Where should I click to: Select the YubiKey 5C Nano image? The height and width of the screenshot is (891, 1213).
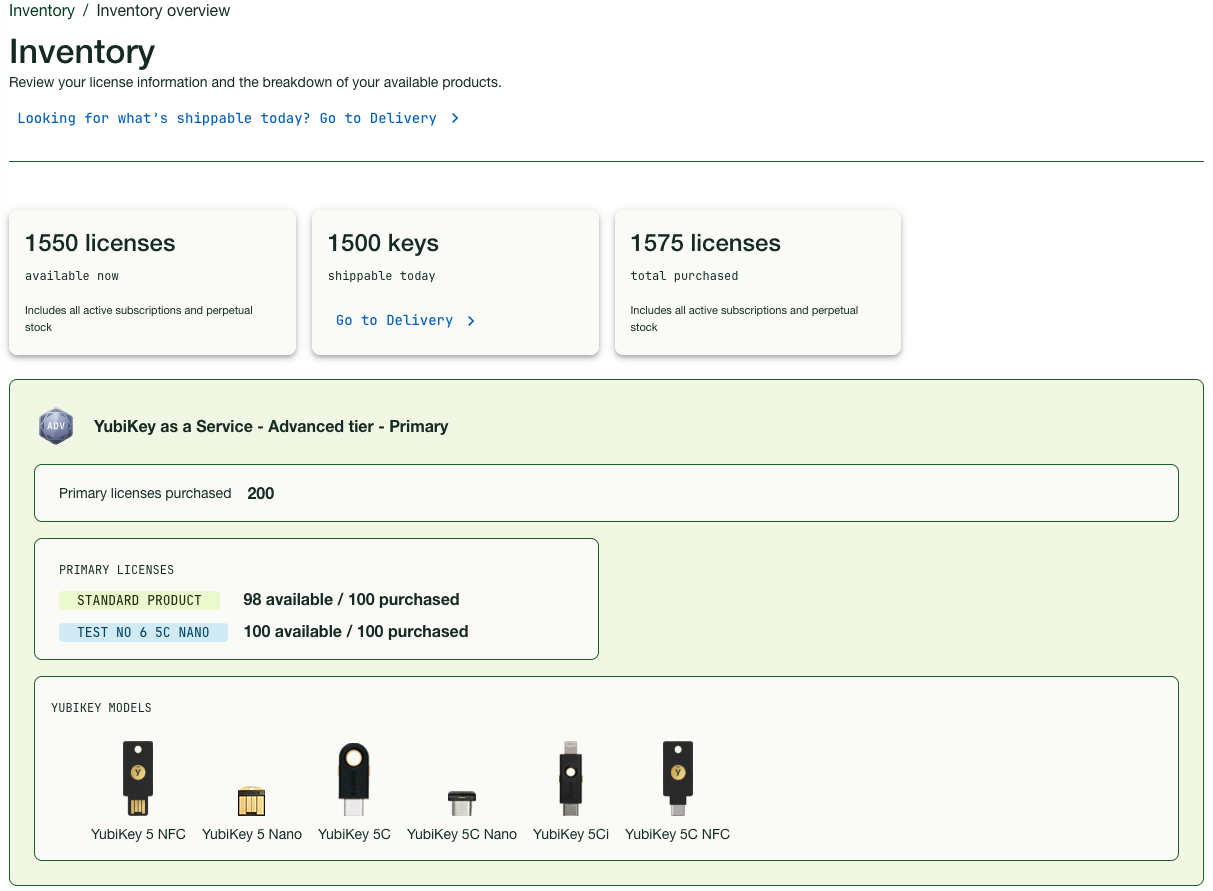point(461,802)
